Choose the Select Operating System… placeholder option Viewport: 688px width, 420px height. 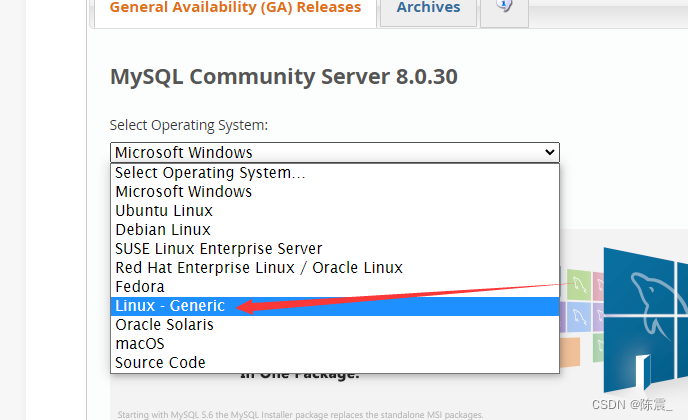[335, 173]
